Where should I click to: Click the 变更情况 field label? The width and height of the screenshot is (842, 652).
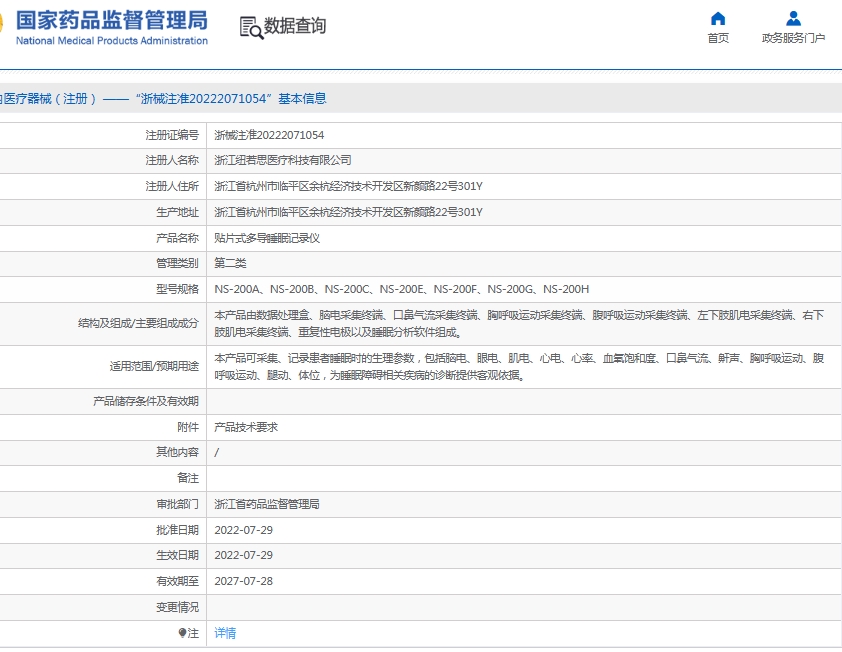[177, 607]
